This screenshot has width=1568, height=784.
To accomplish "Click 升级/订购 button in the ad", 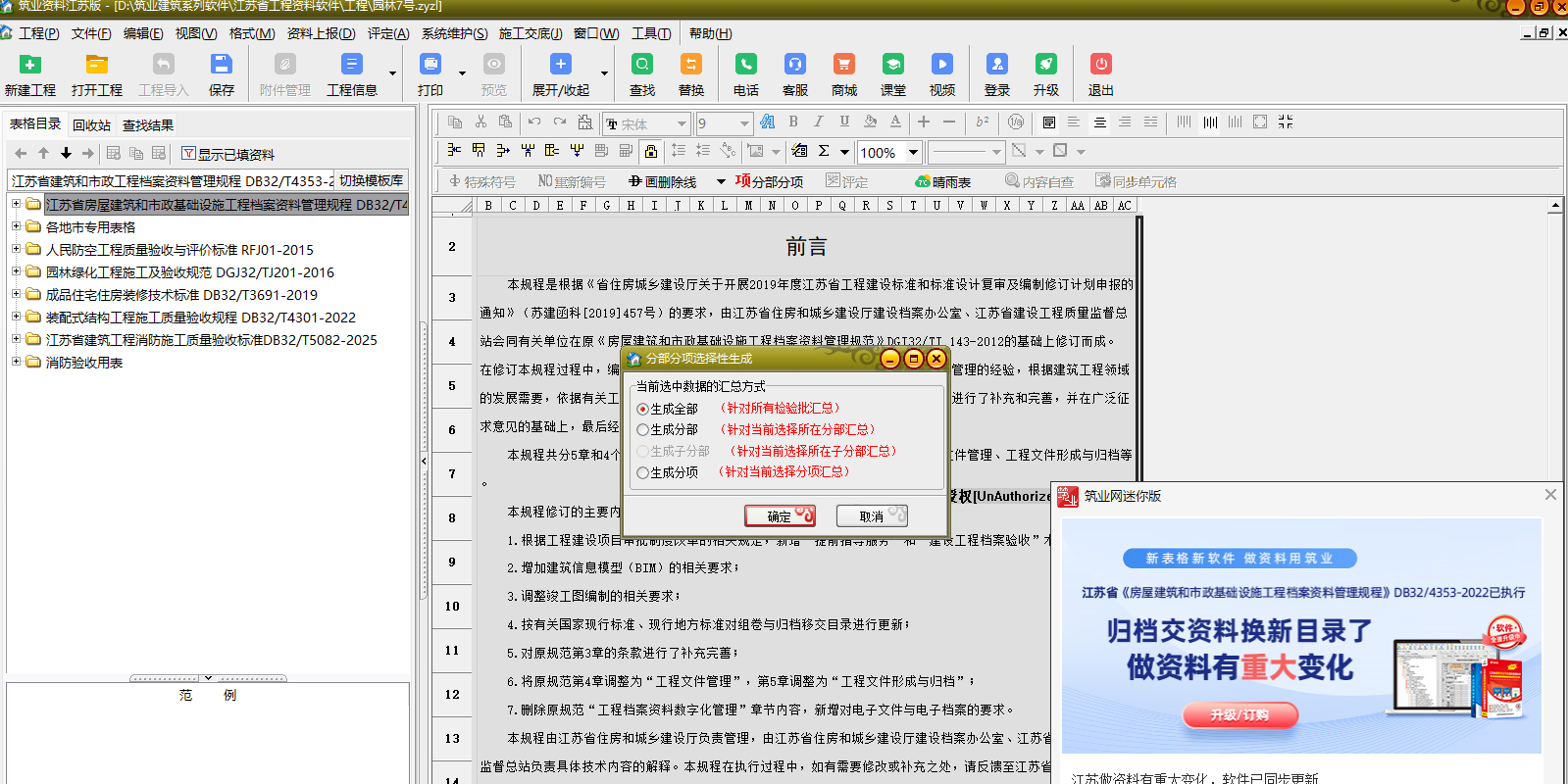I will (x=1239, y=715).
